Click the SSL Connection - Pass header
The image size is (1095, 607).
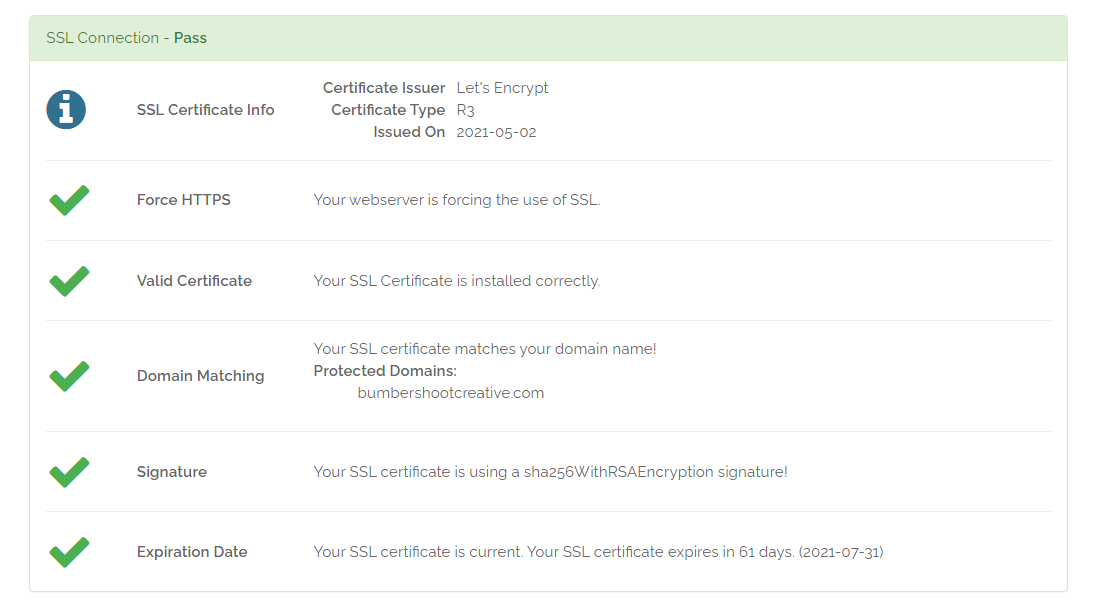[127, 38]
